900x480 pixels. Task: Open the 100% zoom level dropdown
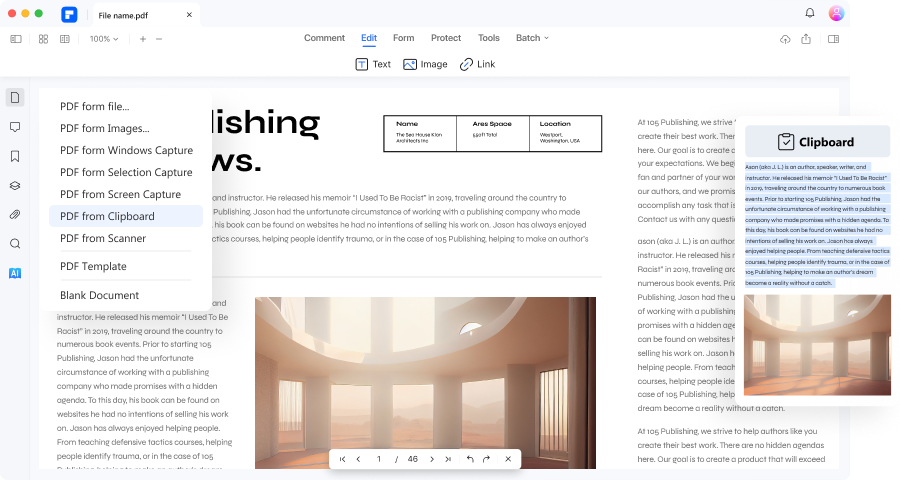[104, 39]
